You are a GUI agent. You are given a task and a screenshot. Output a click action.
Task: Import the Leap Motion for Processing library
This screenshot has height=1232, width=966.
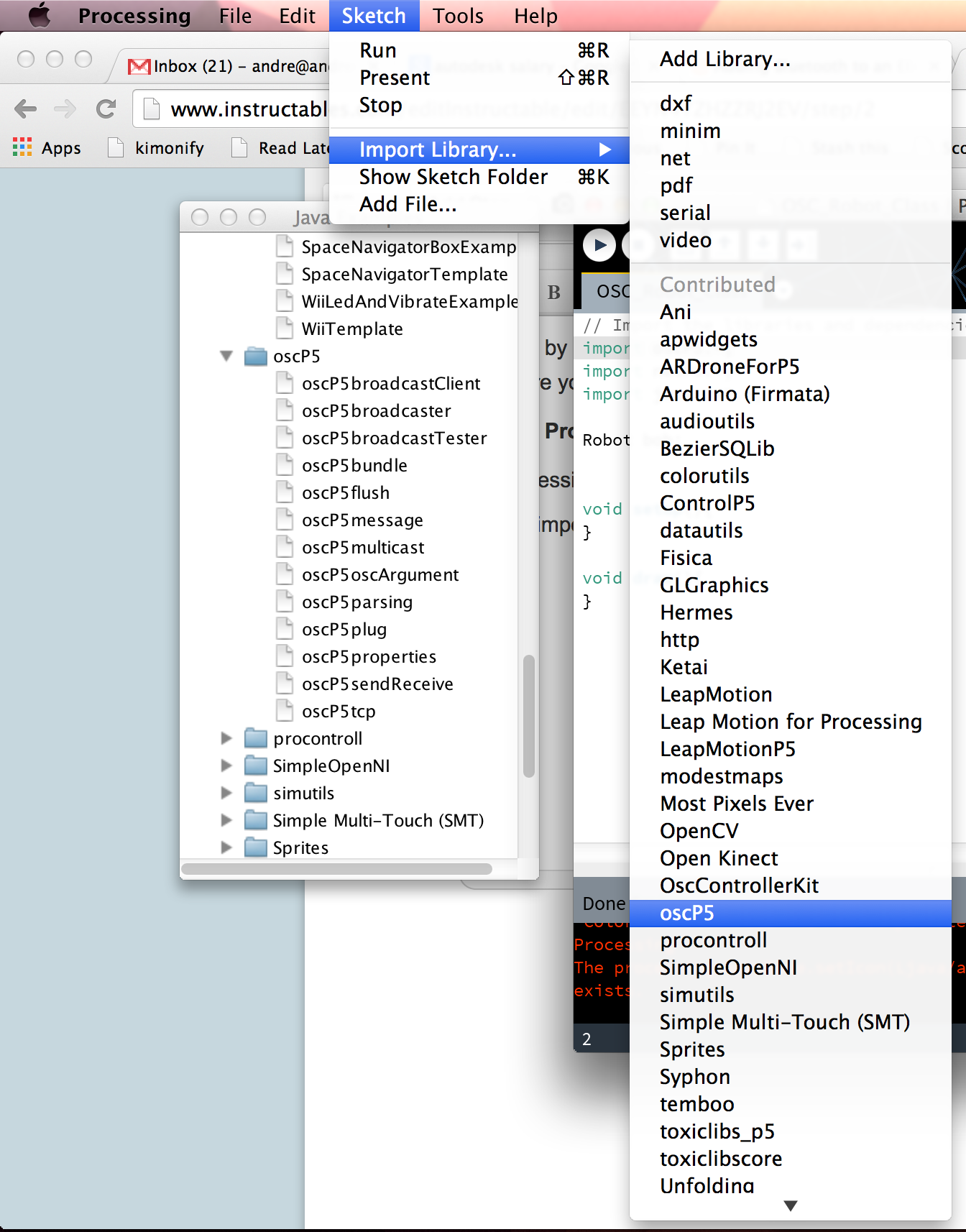(x=791, y=722)
